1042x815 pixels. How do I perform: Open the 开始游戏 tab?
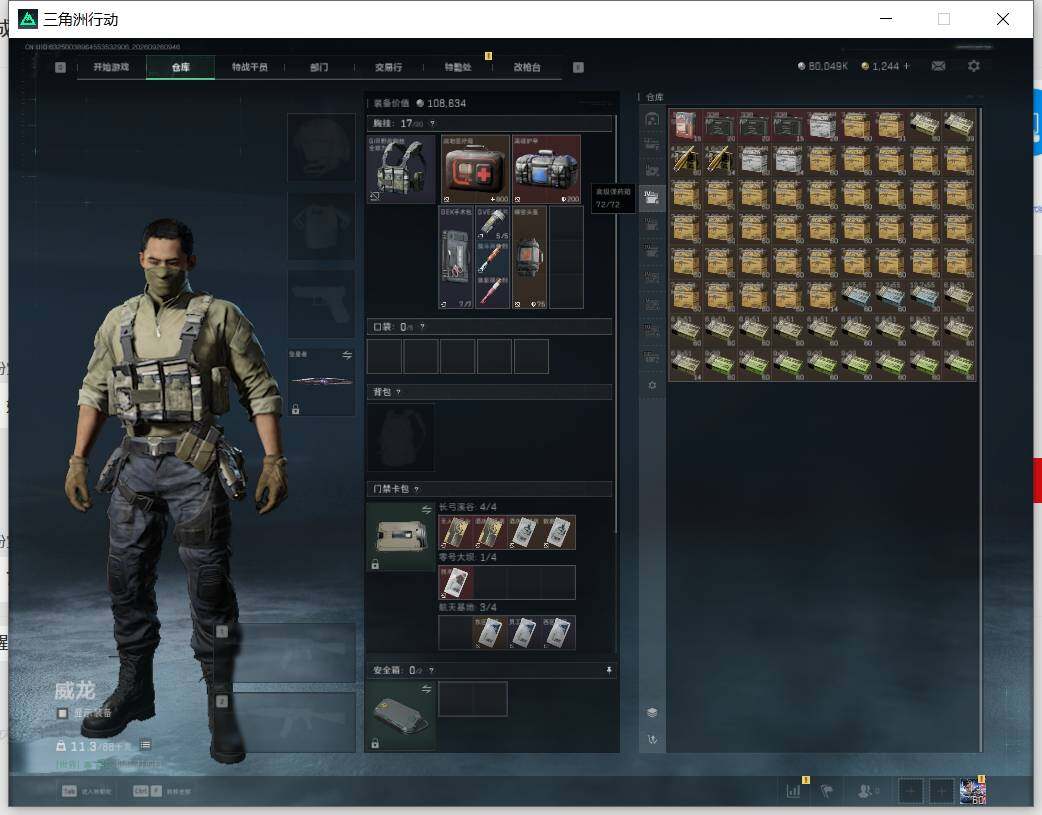pos(111,67)
